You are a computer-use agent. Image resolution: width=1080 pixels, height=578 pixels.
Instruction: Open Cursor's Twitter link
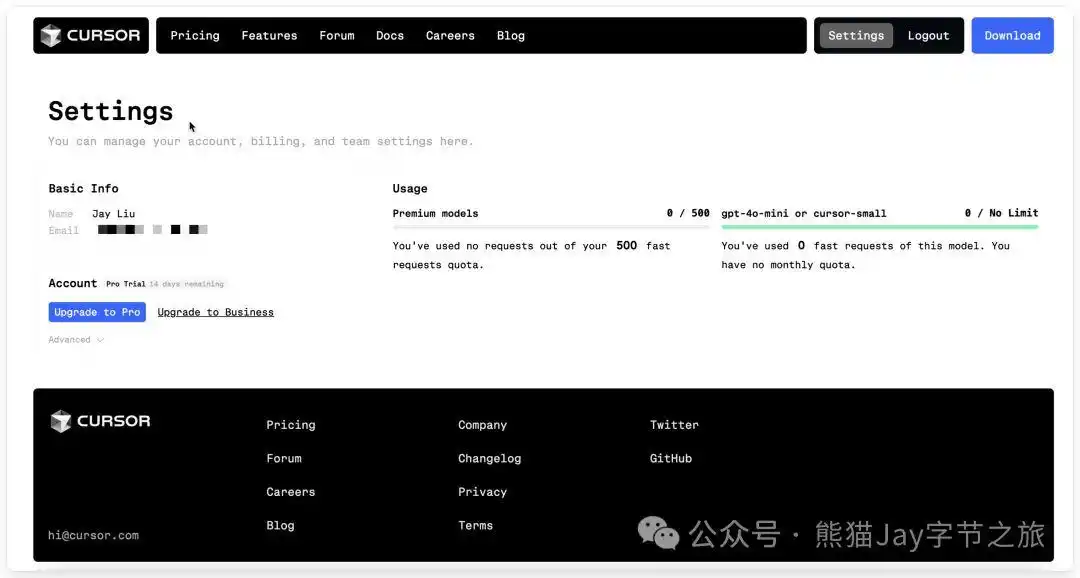tap(674, 424)
